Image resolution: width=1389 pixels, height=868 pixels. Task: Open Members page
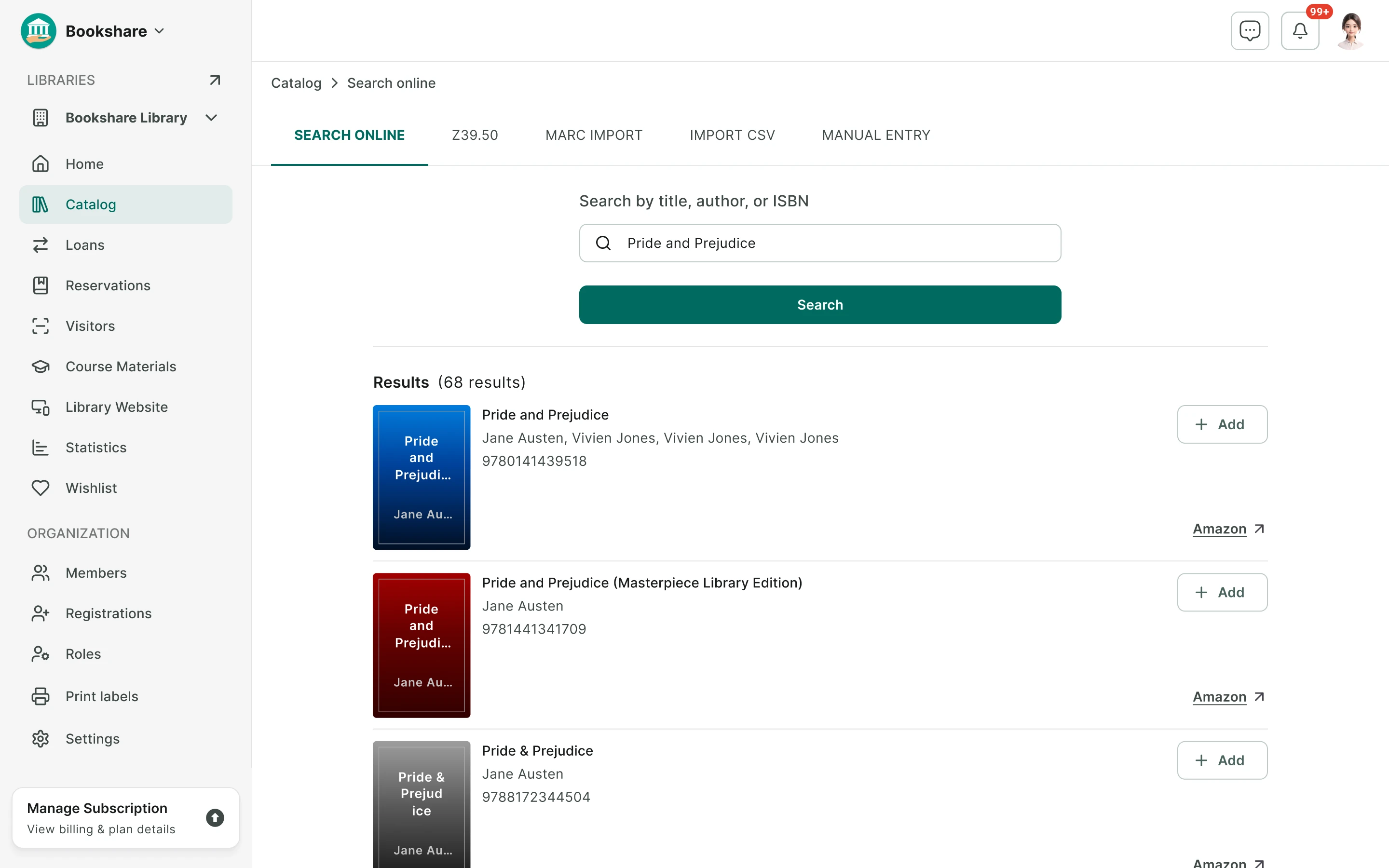(126, 573)
